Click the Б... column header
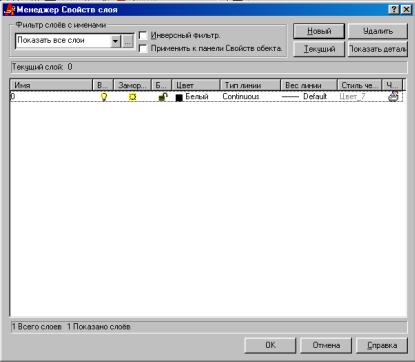The height and width of the screenshot is (362, 415). point(161,85)
